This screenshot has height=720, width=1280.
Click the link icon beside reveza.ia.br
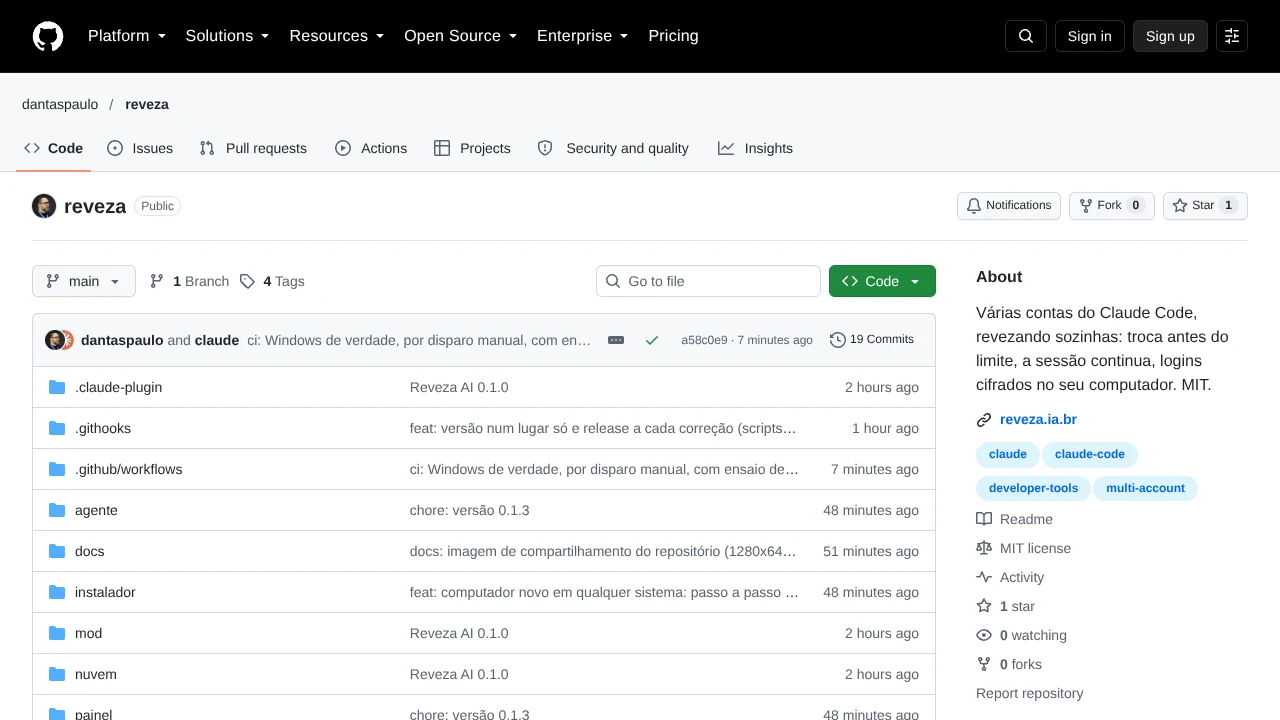(984, 420)
